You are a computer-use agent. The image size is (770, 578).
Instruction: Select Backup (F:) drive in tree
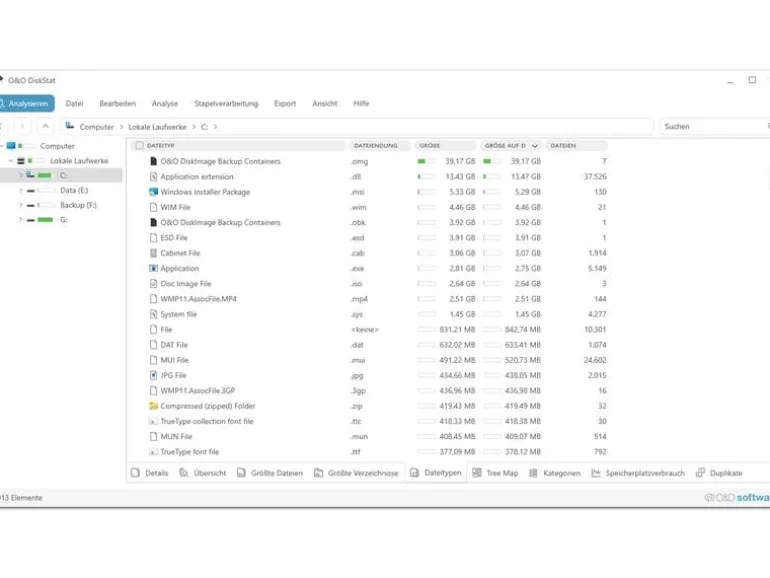pos(78,205)
